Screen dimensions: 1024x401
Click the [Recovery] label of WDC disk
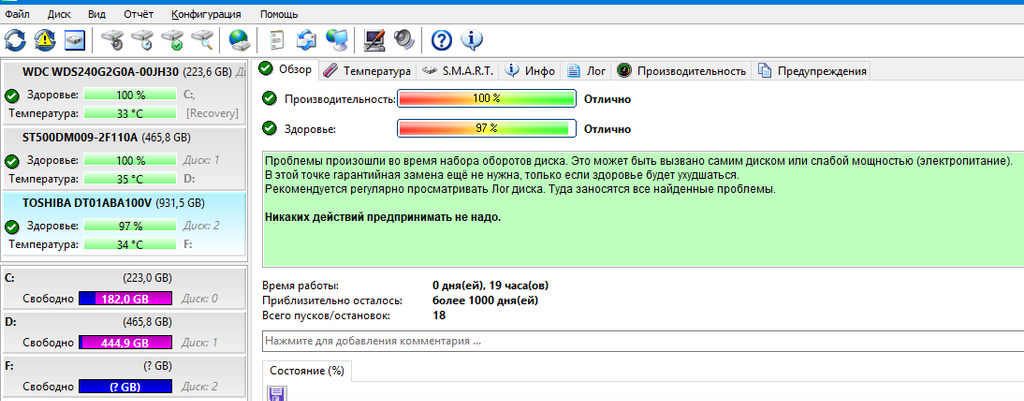212,114
